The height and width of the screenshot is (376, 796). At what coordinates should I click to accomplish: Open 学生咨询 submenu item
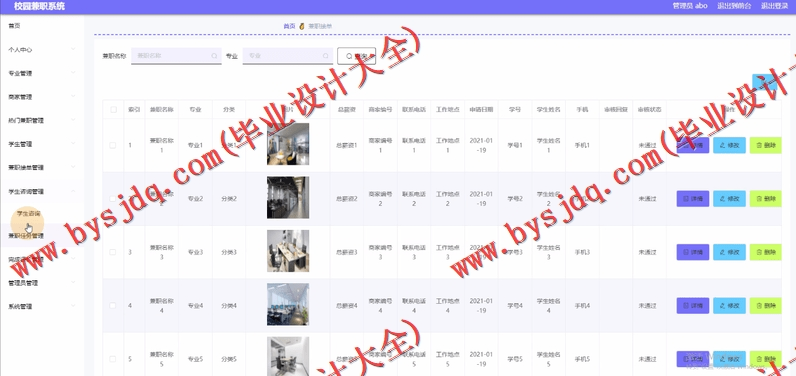pos(28,214)
